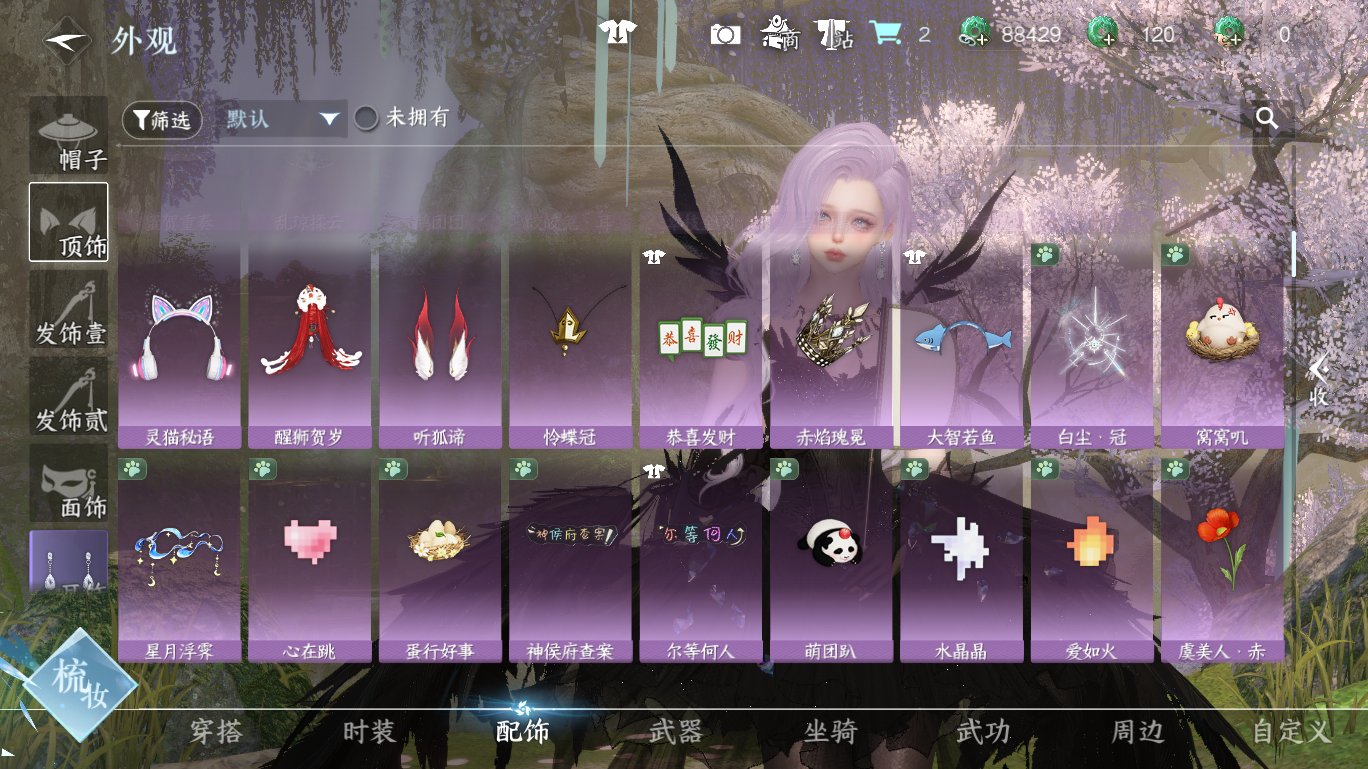
Task: Collapse the panel with 收 arrow
Action: [x=1319, y=380]
